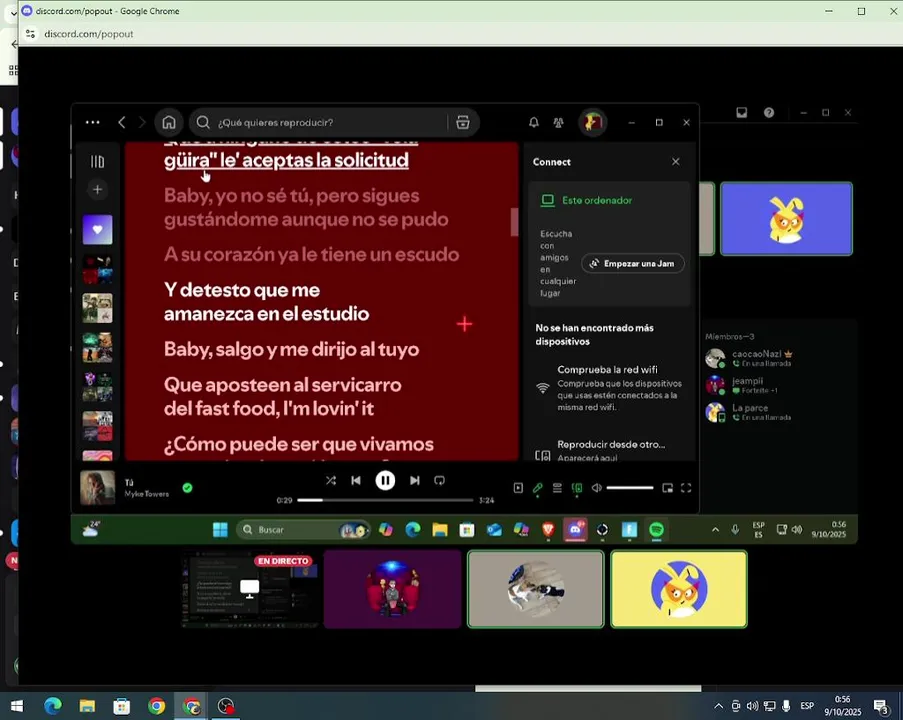
Task: Seek on the song progress bar
Action: coord(385,500)
